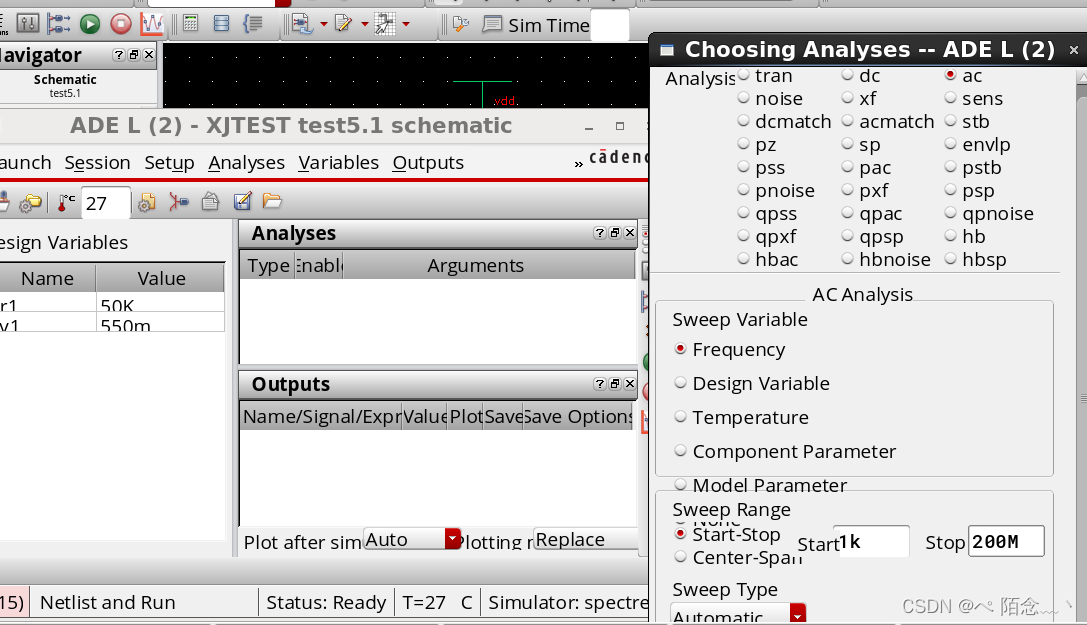Select the hb analysis radio button

[x=950, y=236]
